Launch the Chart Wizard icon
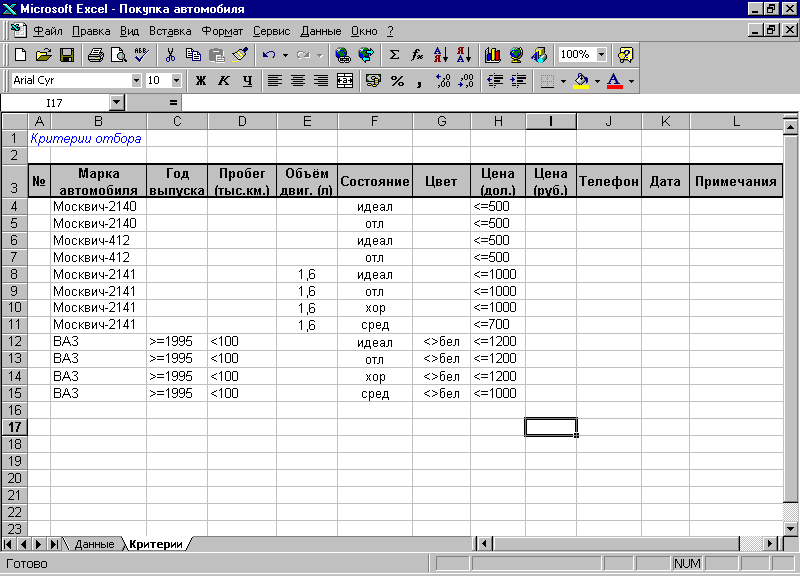 click(492, 55)
